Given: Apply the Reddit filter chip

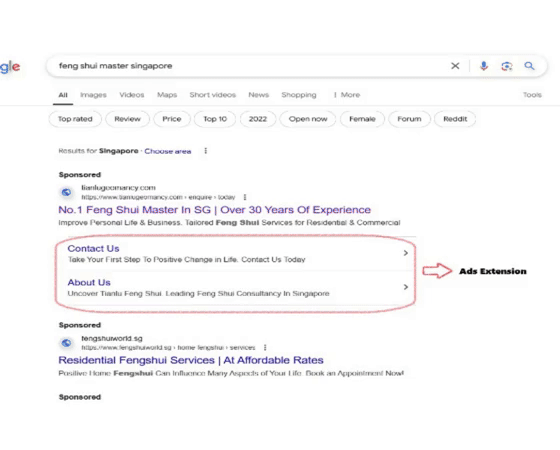Looking at the screenshot, I should (455, 119).
